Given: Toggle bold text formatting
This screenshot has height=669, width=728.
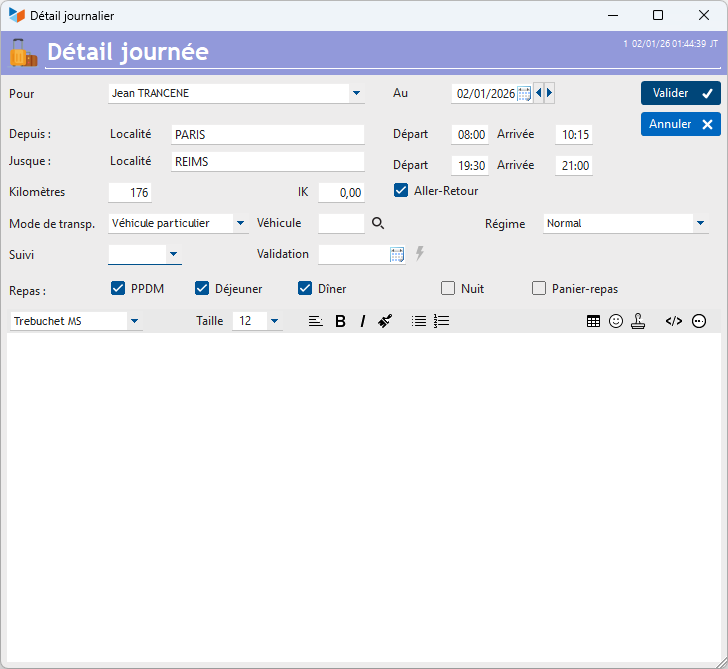Looking at the screenshot, I should point(340,321).
